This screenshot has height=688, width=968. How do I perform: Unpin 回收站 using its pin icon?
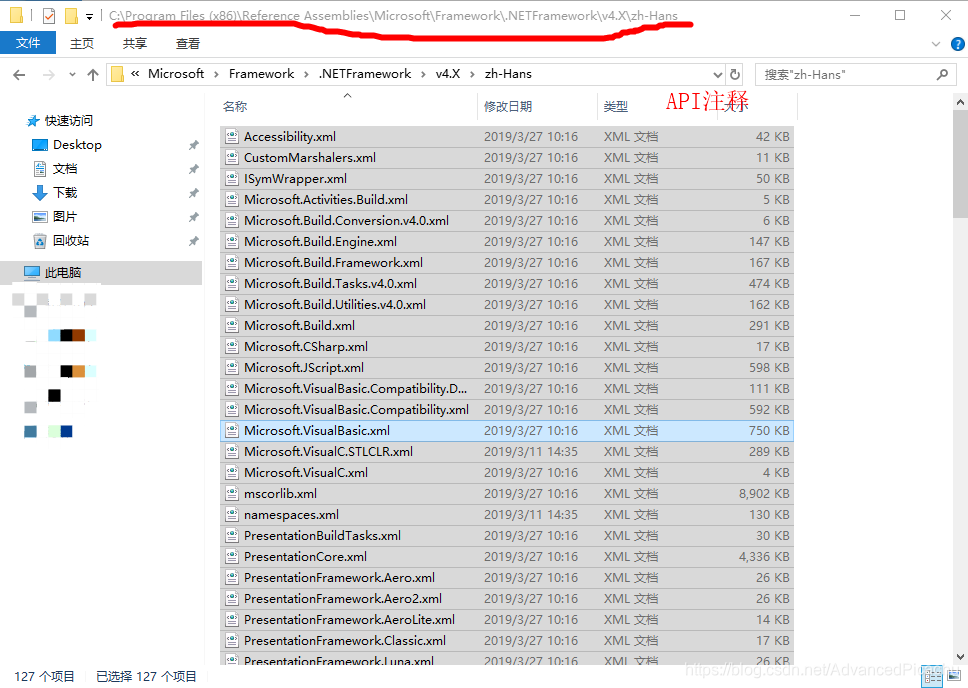point(194,241)
